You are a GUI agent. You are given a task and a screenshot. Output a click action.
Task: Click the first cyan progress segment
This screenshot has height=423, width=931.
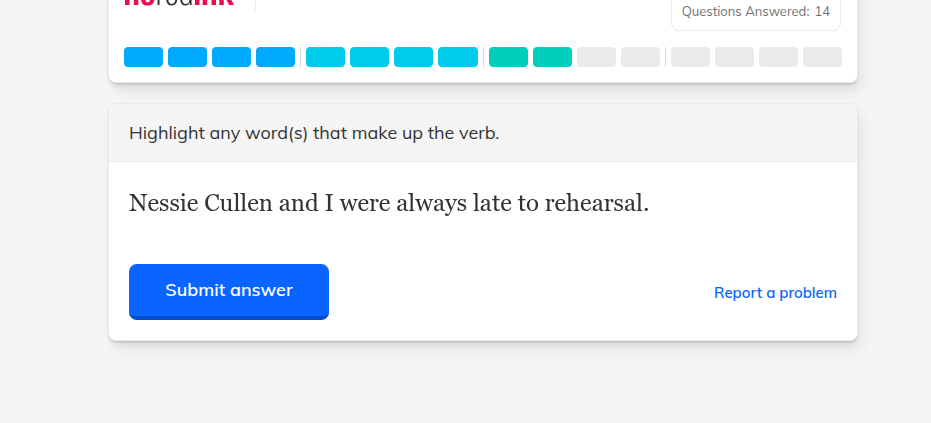325,57
